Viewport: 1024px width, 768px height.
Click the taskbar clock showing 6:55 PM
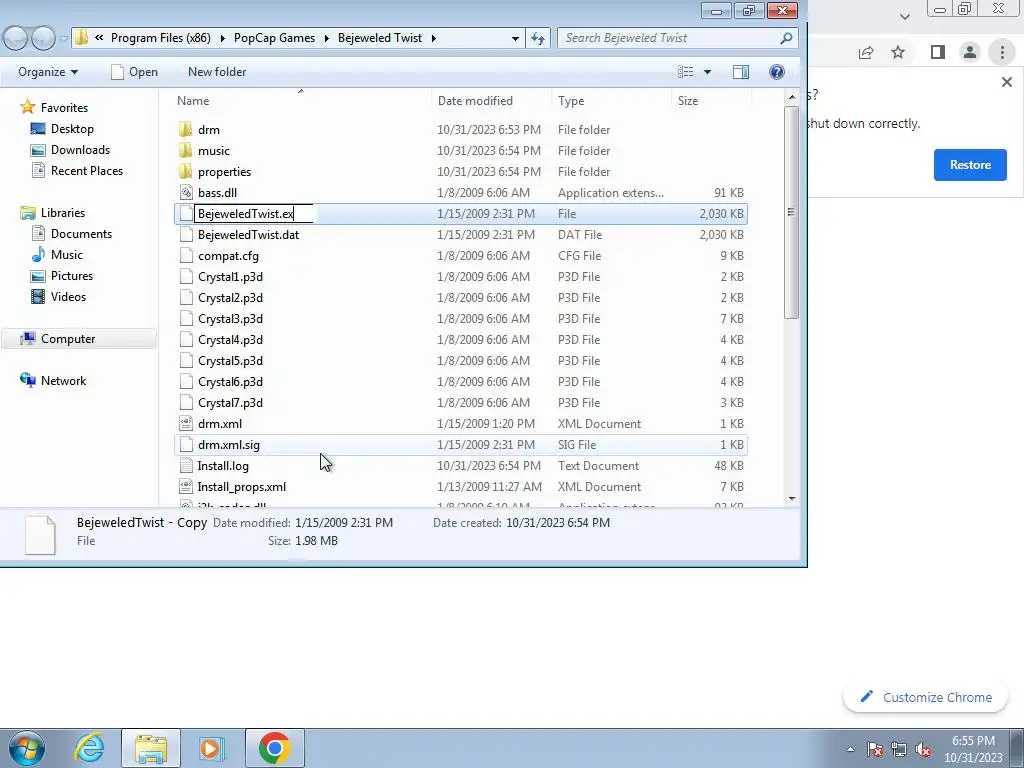click(x=973, y=749)
